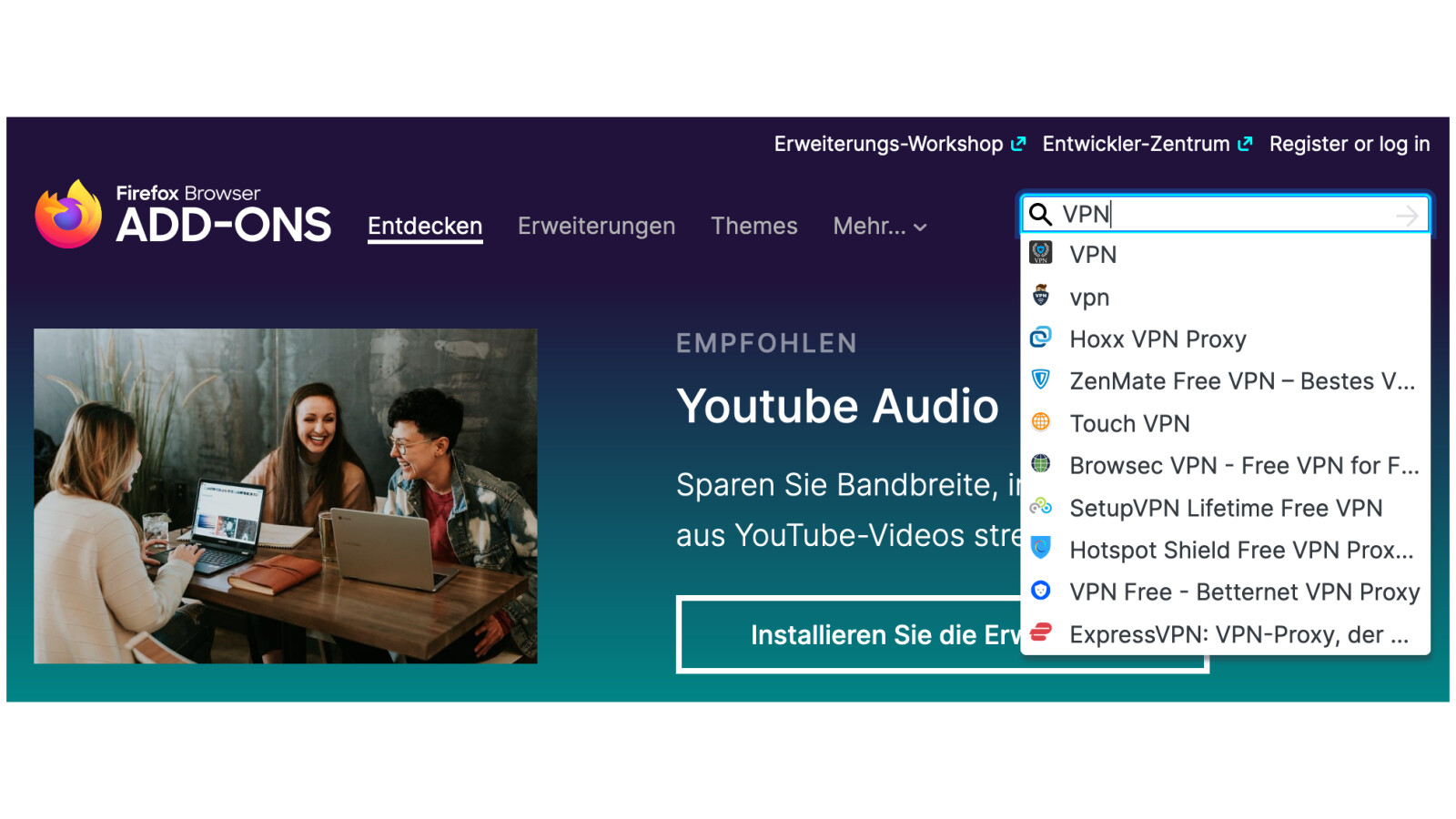Click the lowercase vpn suggestion icon
Image resolution: width=1456 pixels, height=819 pixels.
(1041, 296)
